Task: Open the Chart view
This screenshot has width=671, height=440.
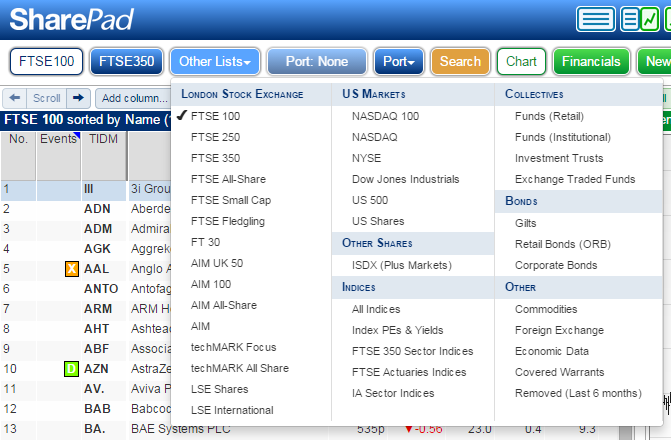Action: [521, 62]
